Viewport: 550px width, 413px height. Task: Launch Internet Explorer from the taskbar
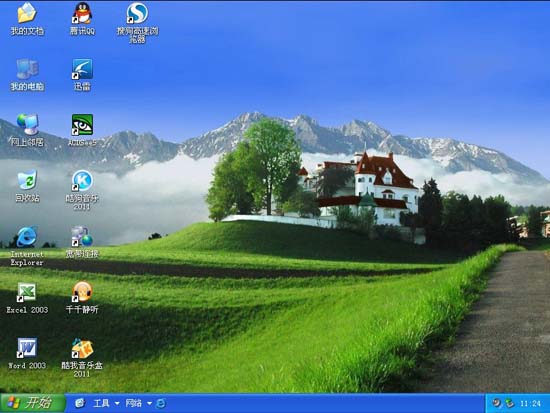[x=161, y=403]
